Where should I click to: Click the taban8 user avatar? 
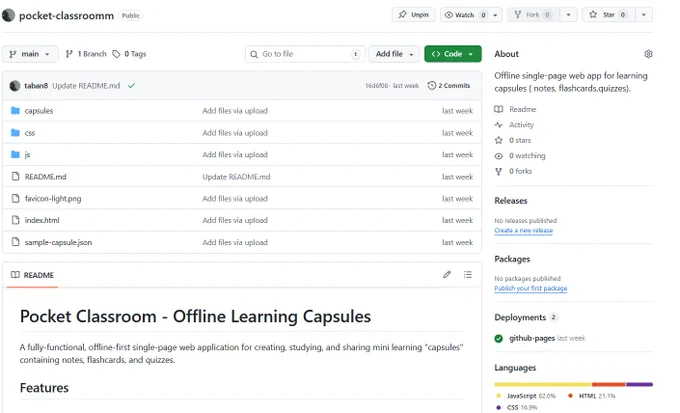point(15,86)
